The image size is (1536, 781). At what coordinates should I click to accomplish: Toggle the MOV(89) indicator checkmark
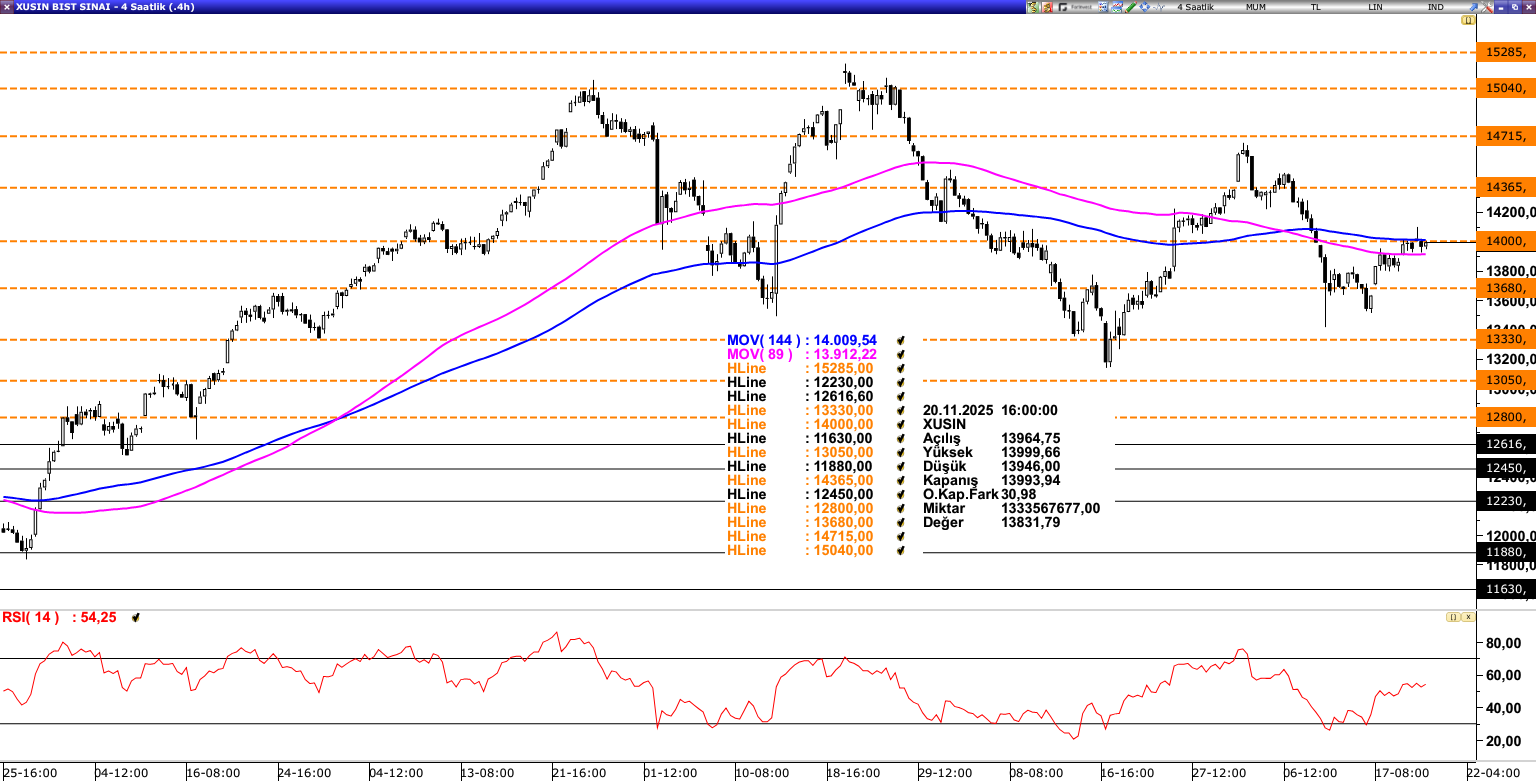[901, 354]
